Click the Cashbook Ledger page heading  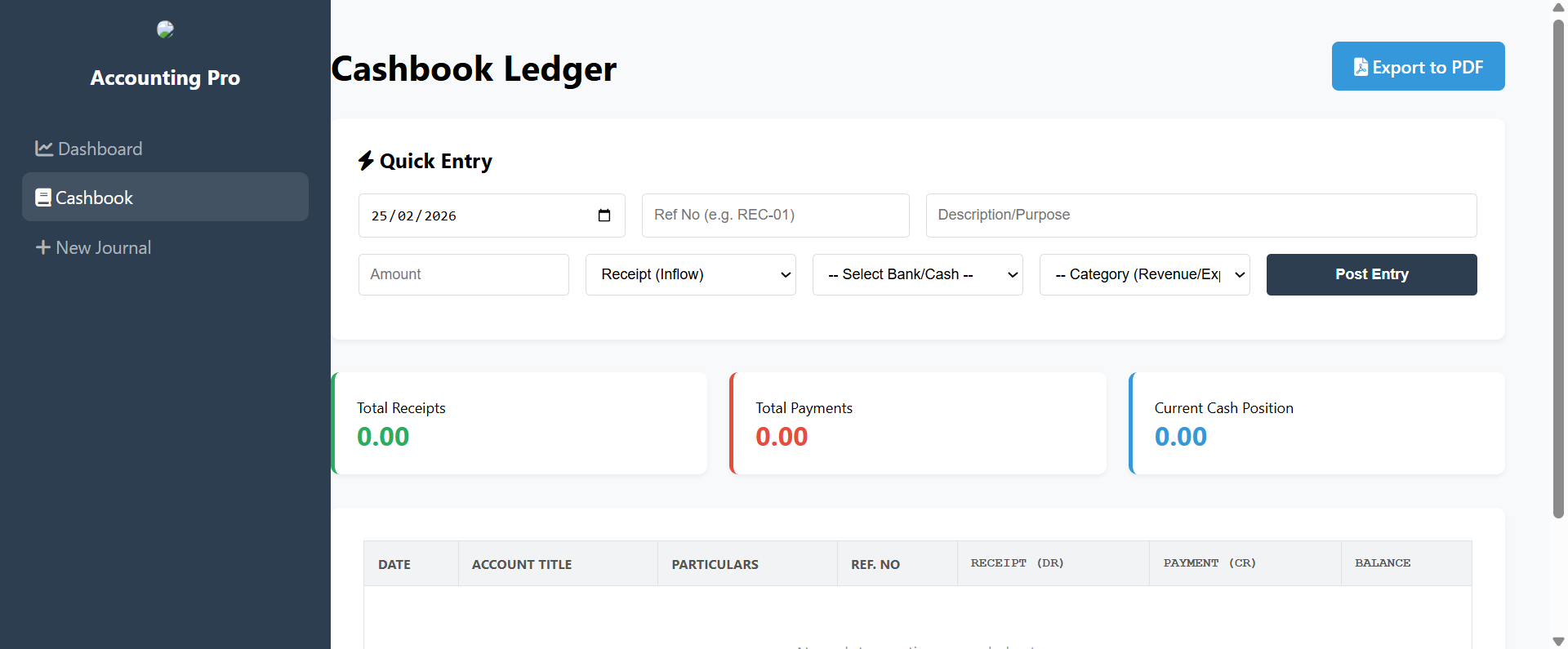(474, 69)
